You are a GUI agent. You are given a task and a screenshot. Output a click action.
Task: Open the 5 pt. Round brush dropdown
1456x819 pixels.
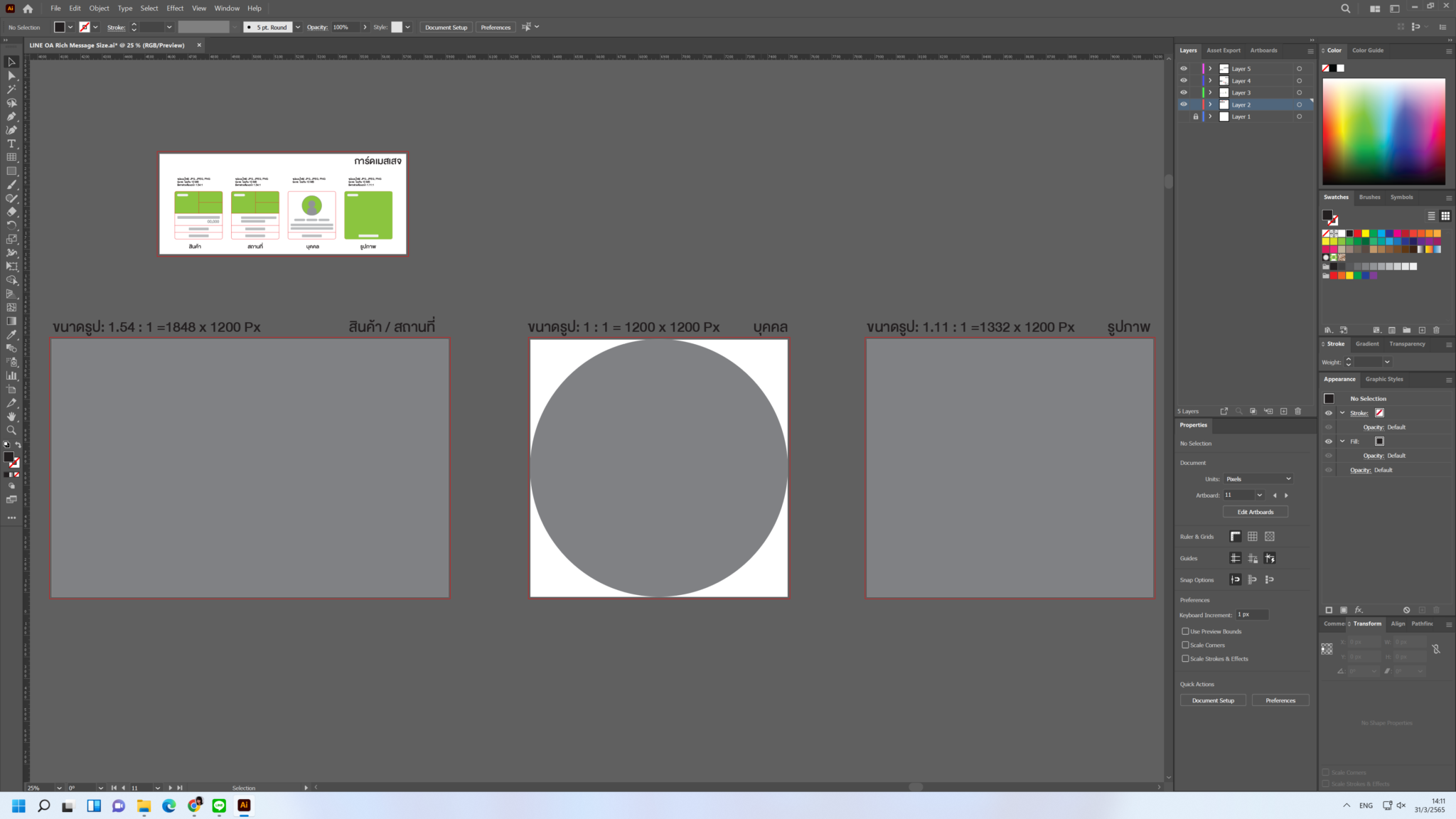click(x=298, y=27)
